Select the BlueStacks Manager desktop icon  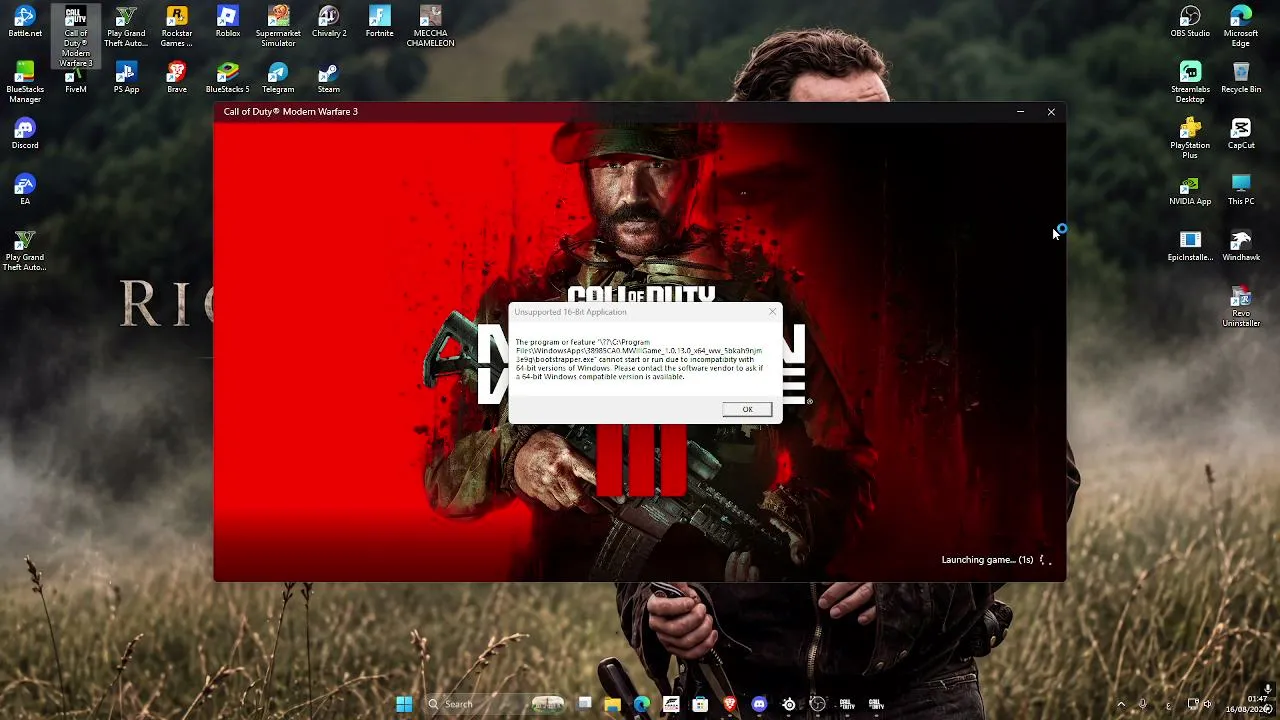tap(25, 83)
